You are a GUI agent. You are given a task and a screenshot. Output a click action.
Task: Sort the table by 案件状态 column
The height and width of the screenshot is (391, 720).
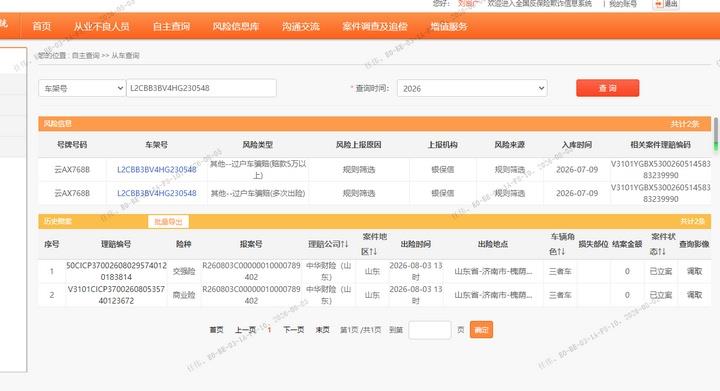click(x=663, y=244)
